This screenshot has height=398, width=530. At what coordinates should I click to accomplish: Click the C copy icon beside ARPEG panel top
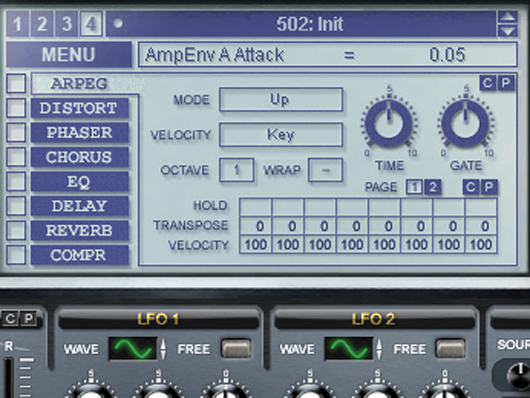tap(487, 83)
